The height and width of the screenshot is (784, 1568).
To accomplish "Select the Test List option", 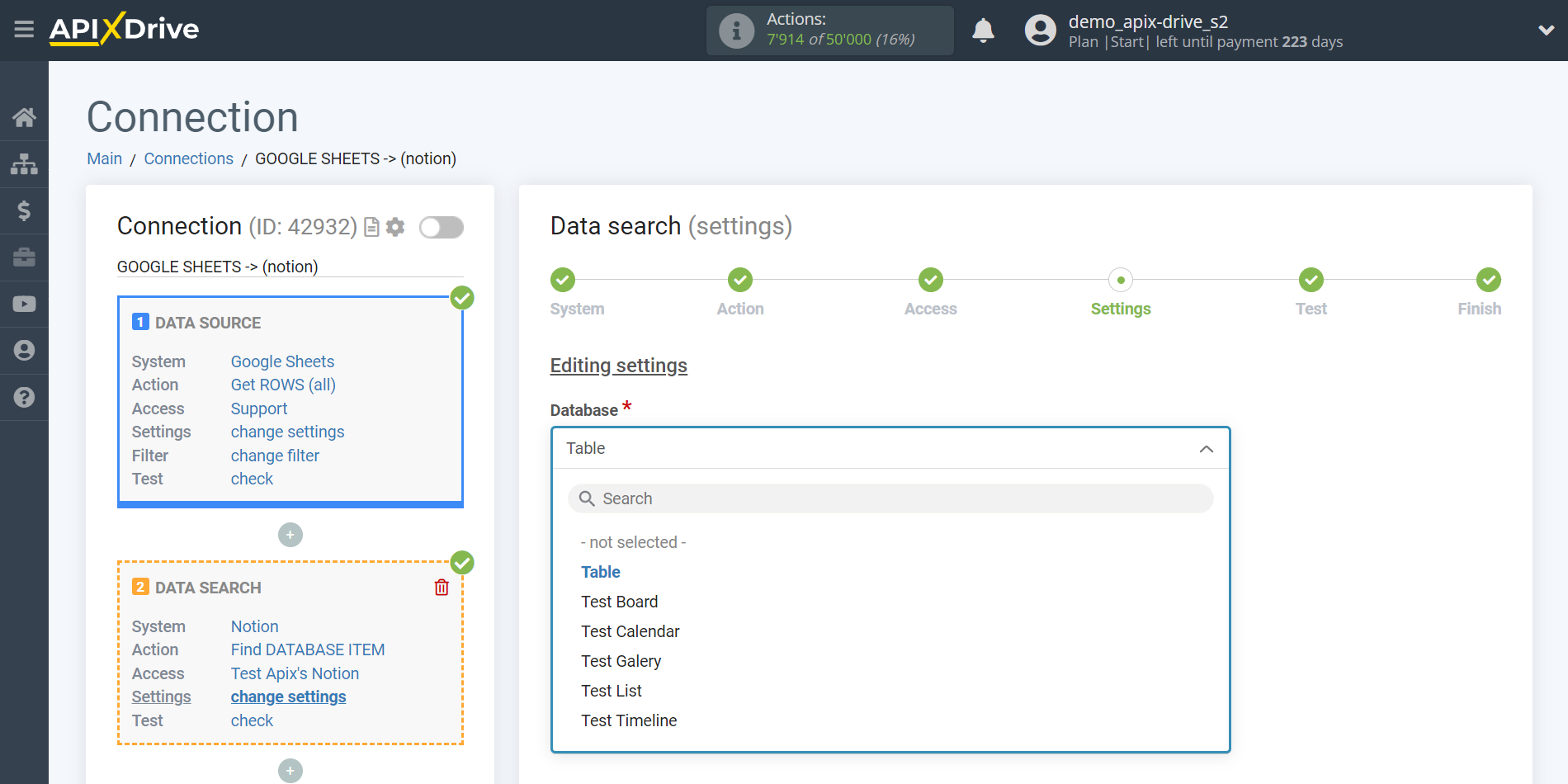I will pyautogui.click(x=612, y=691).
